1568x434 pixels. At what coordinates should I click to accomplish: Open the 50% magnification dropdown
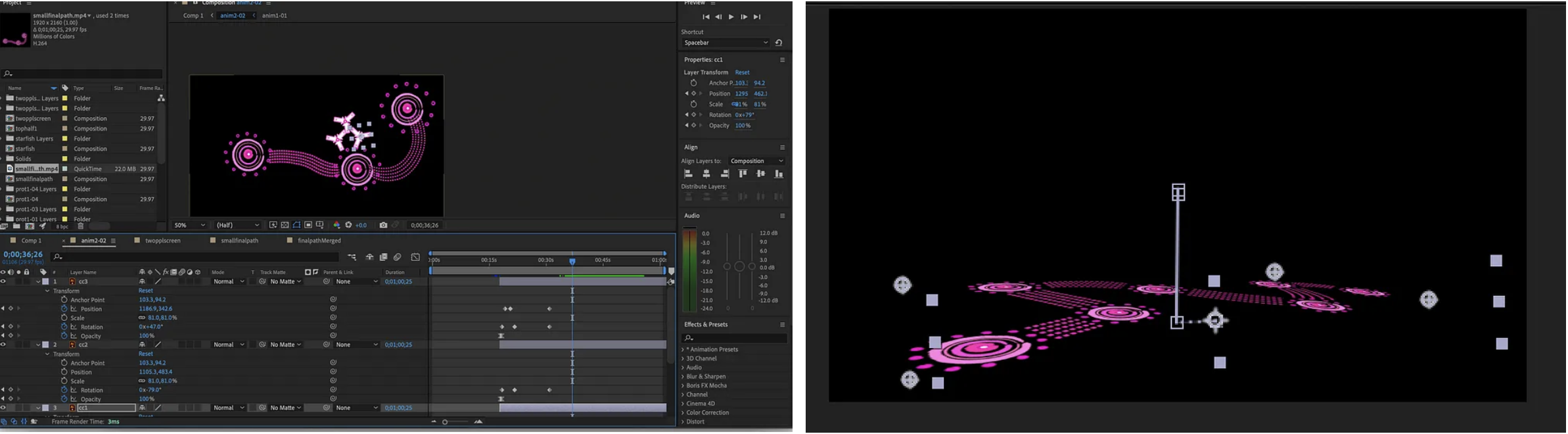189,225
